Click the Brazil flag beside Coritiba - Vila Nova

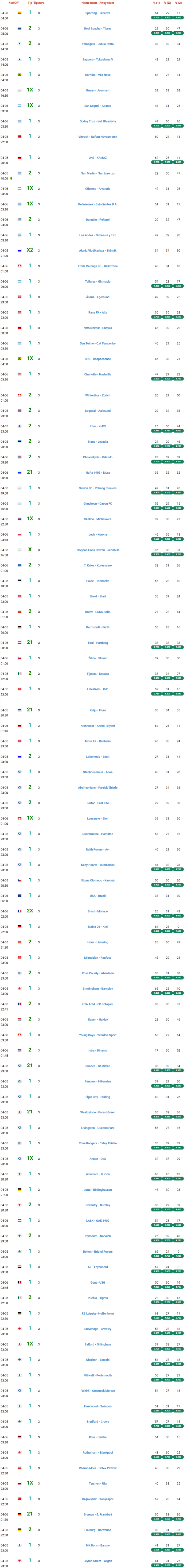20,75
